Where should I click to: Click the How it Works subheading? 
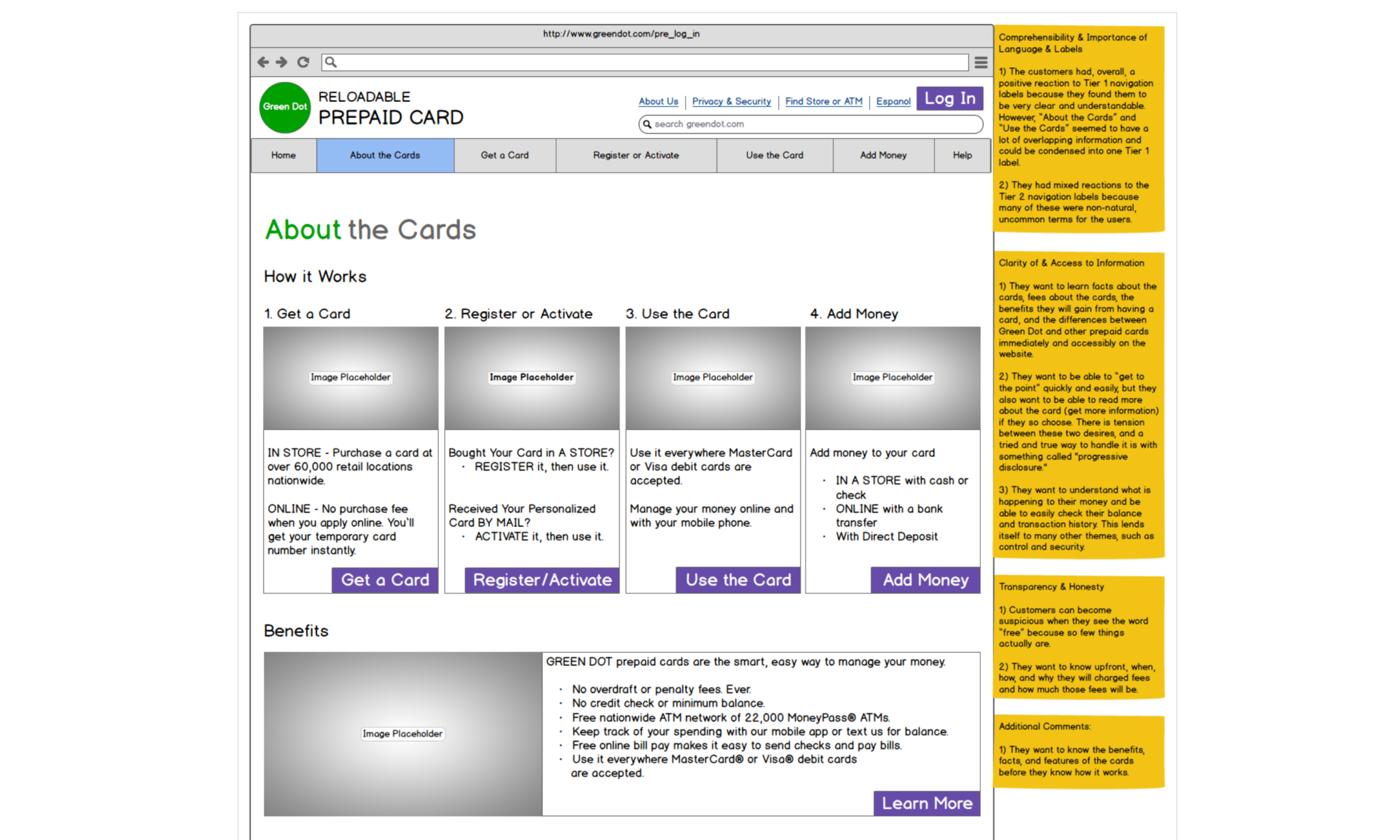(315, 277)
